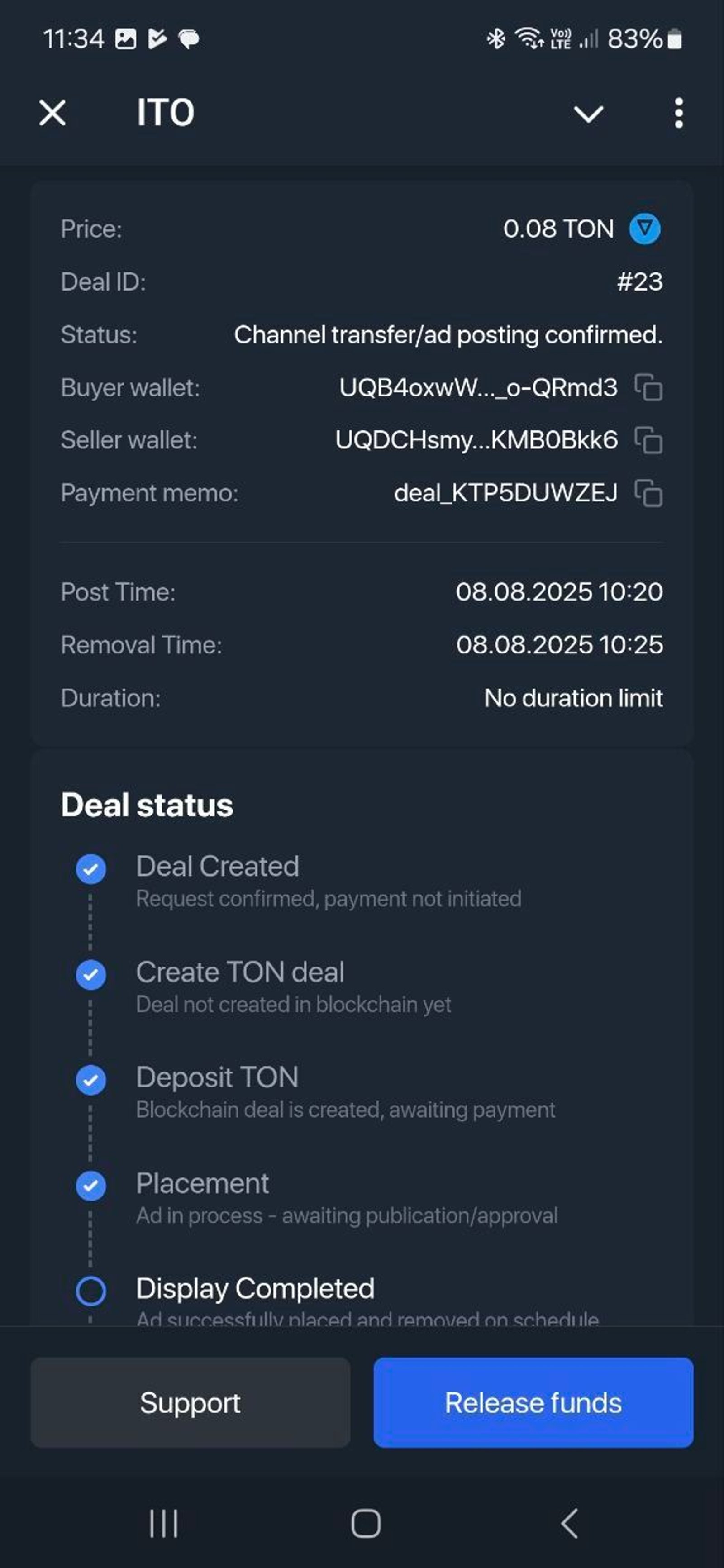
Task: Copy the buyer wallet address
Action: pyautogui.click(x=648, y=388)
